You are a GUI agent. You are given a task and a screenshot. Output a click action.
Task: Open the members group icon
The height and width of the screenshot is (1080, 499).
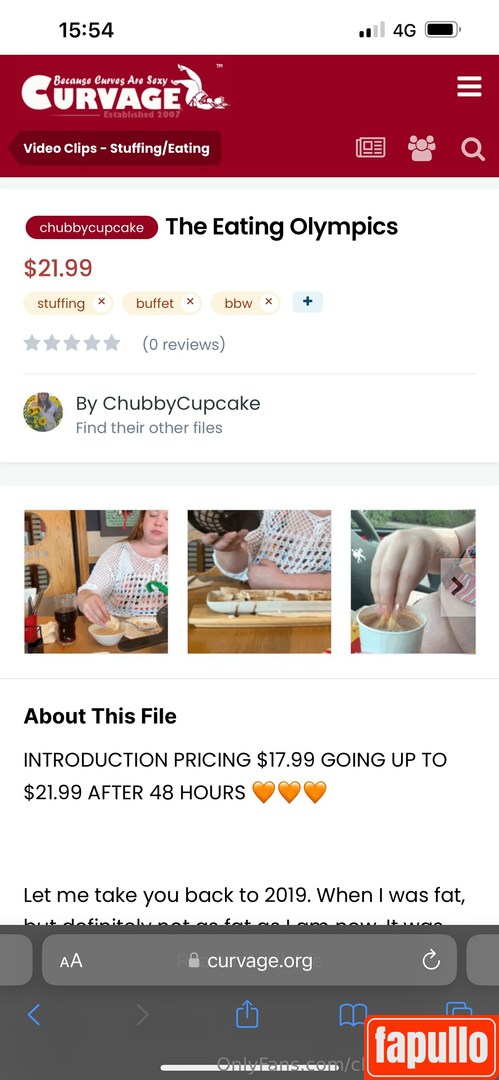pos(422,148)
